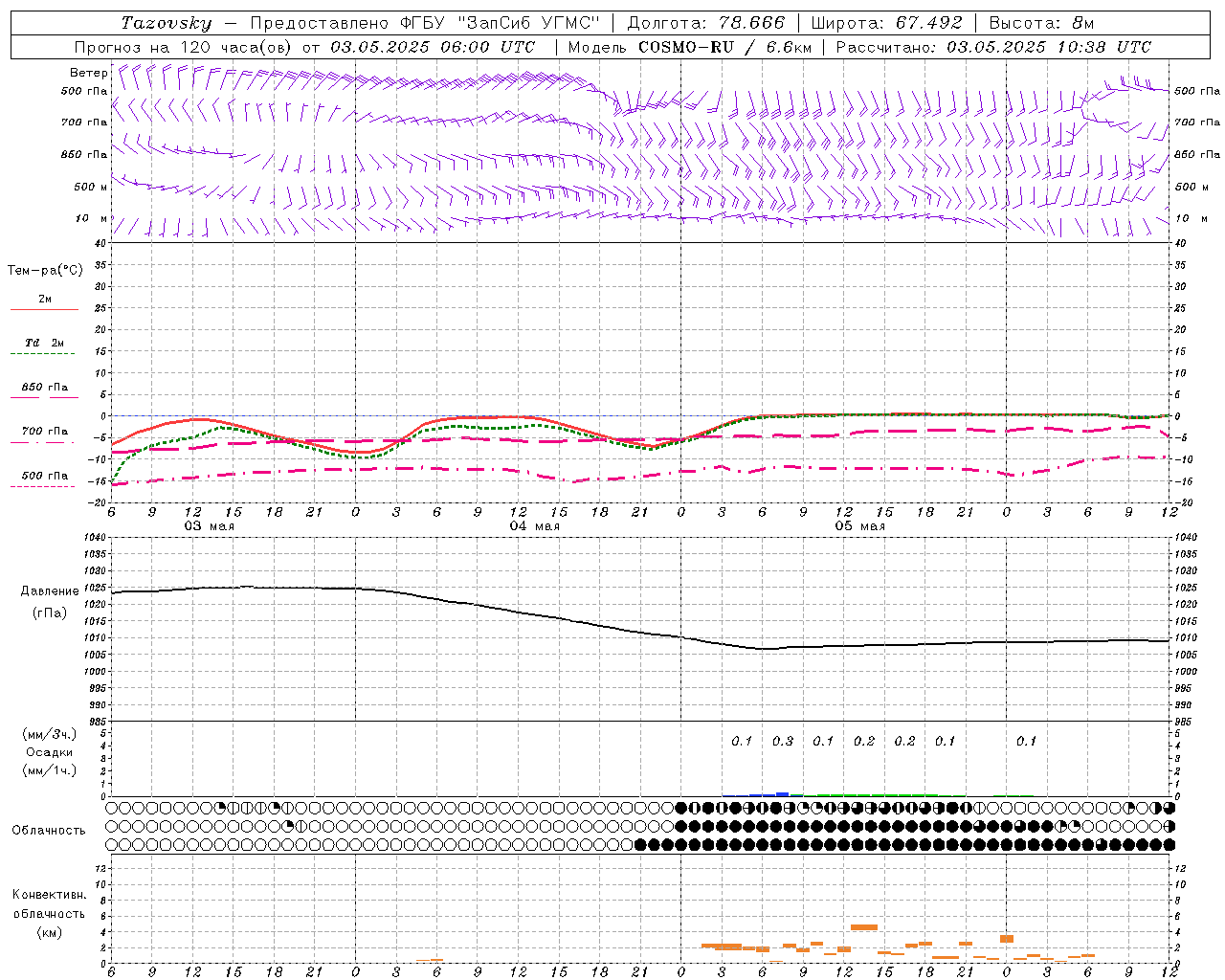This screenshot has height=980, width=1225.
Task: Click the '03 мая' date label
Action: coord(210,526)
